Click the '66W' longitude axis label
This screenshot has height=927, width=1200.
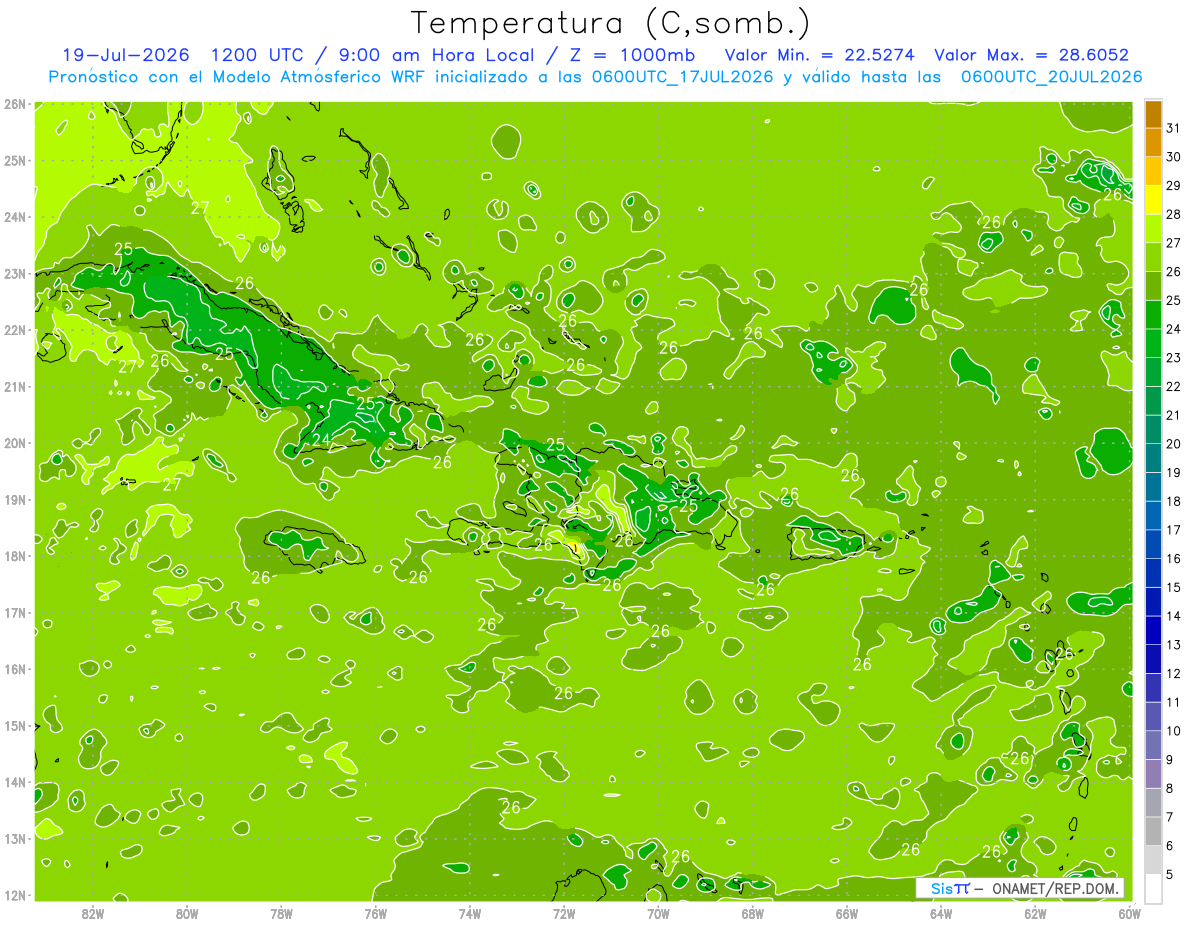click(847, 914)
